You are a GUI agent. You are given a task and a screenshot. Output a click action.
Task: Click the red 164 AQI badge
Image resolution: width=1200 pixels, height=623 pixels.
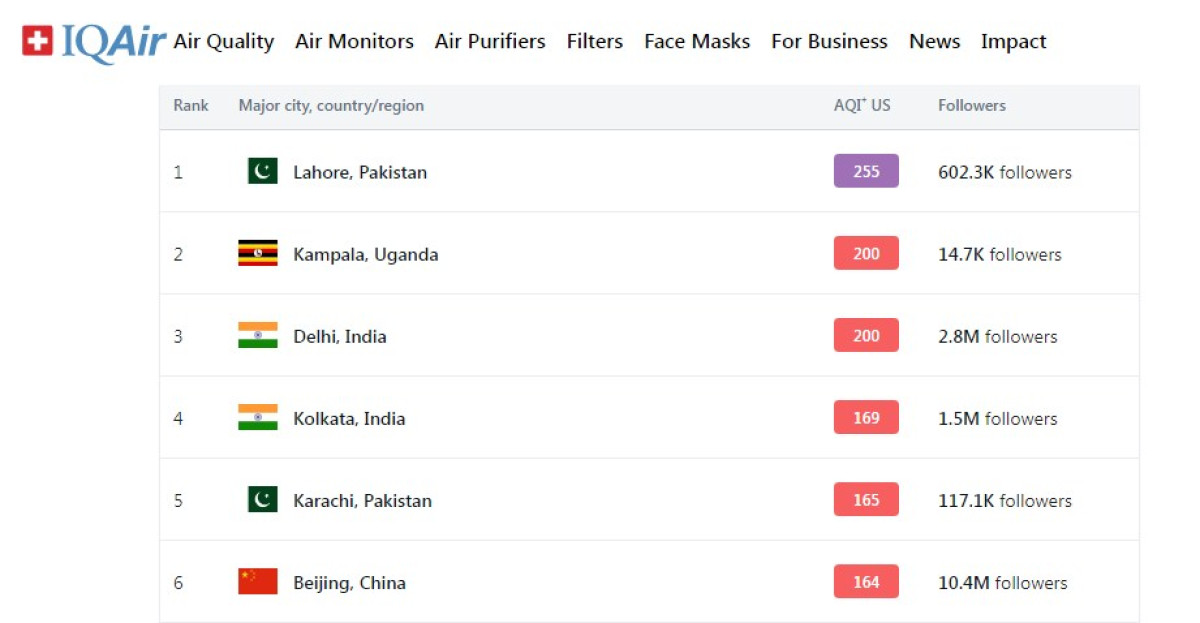point(866,582)
